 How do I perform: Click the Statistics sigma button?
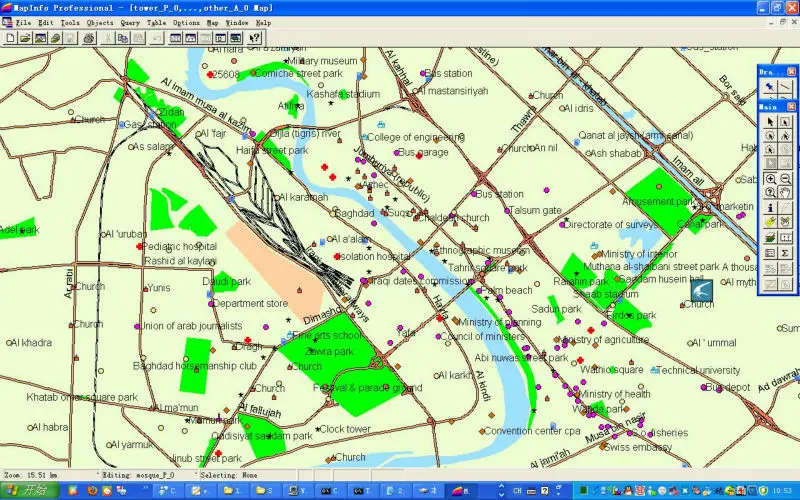pos(785,253)
